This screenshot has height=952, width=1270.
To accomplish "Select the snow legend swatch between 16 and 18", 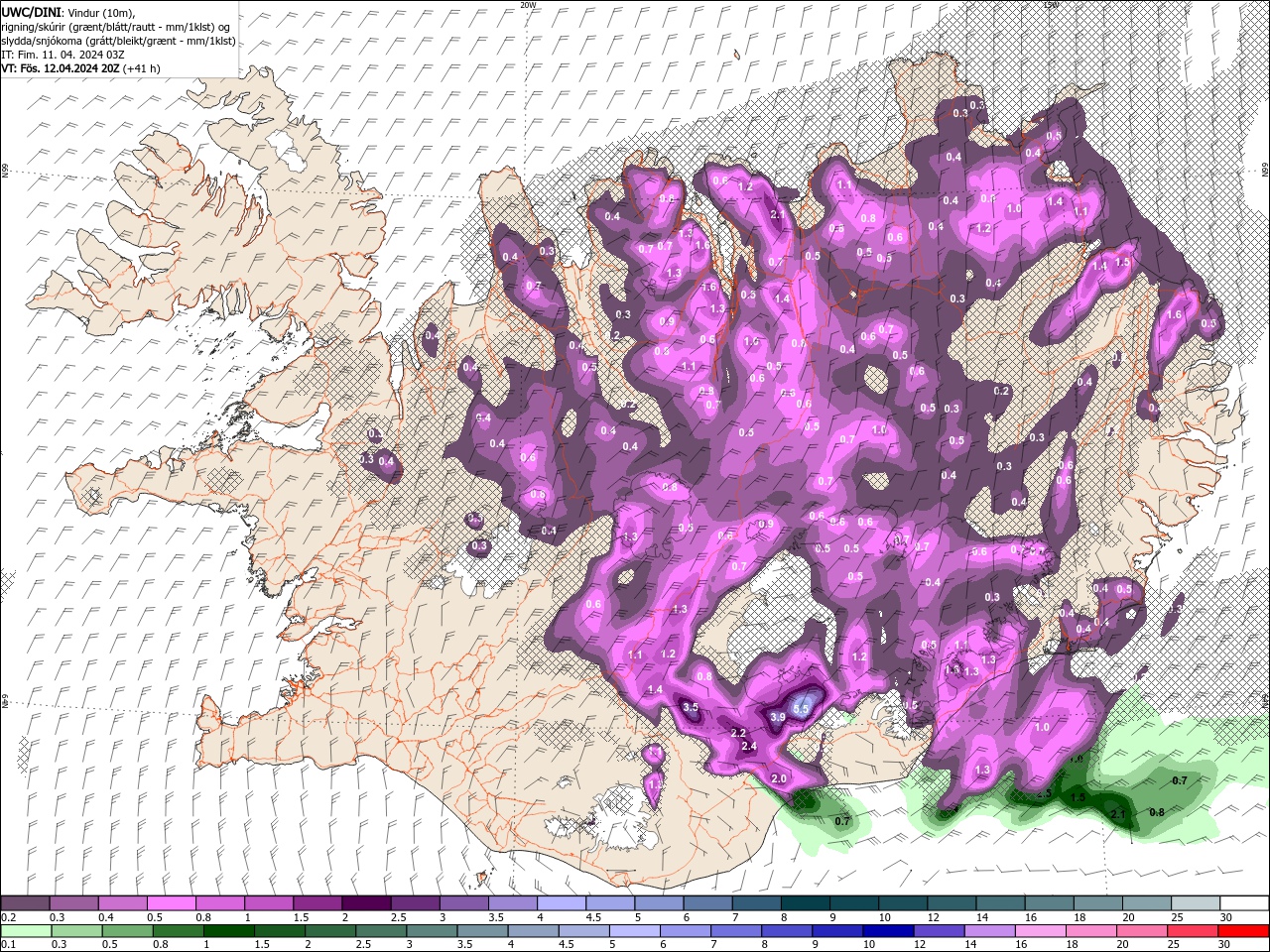I will (1048, 903).
